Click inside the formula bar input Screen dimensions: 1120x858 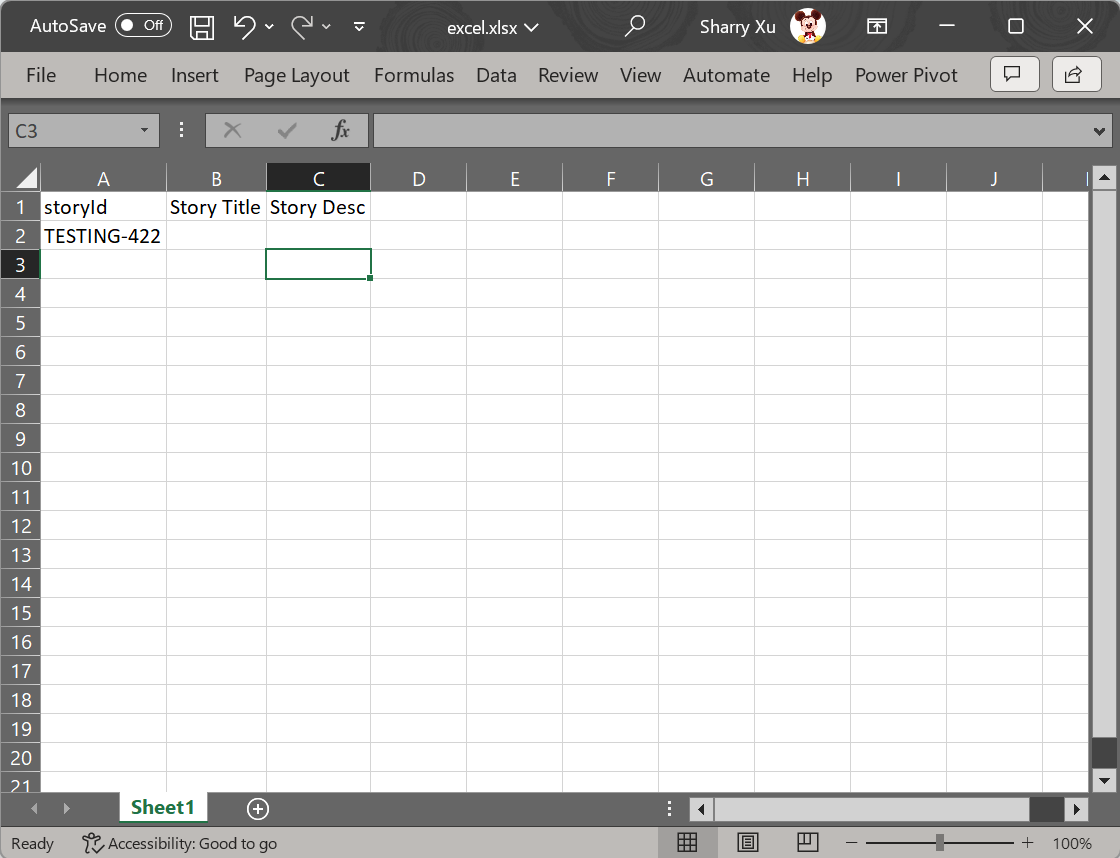click(732, 131)
